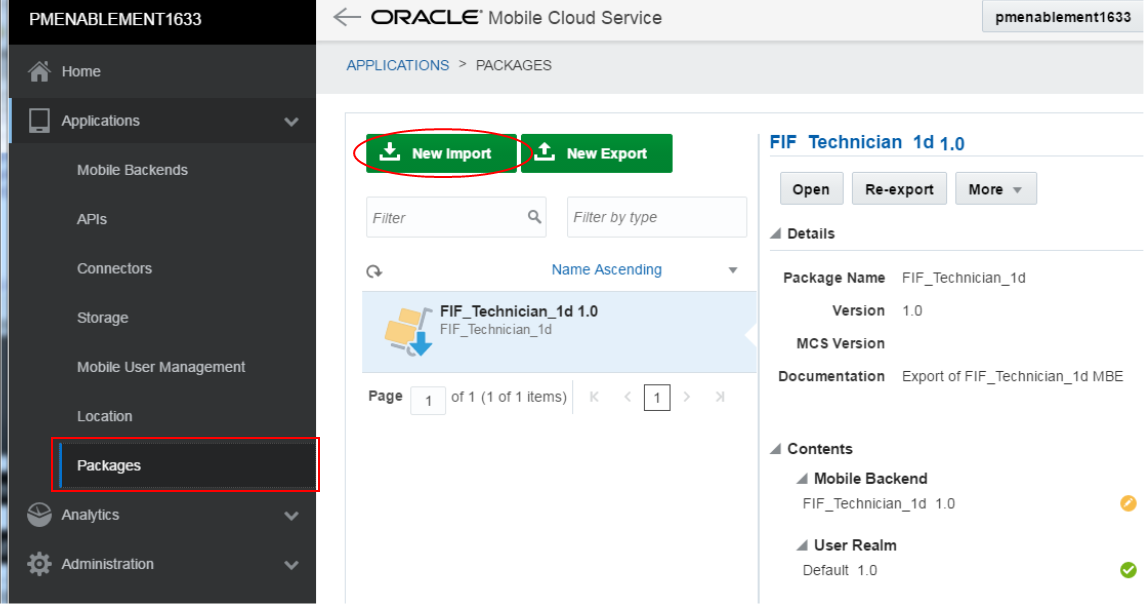Viewport: 1144px width, 604px height.
Task: Click the green checkmark status icon
Action: (1128, 570)
